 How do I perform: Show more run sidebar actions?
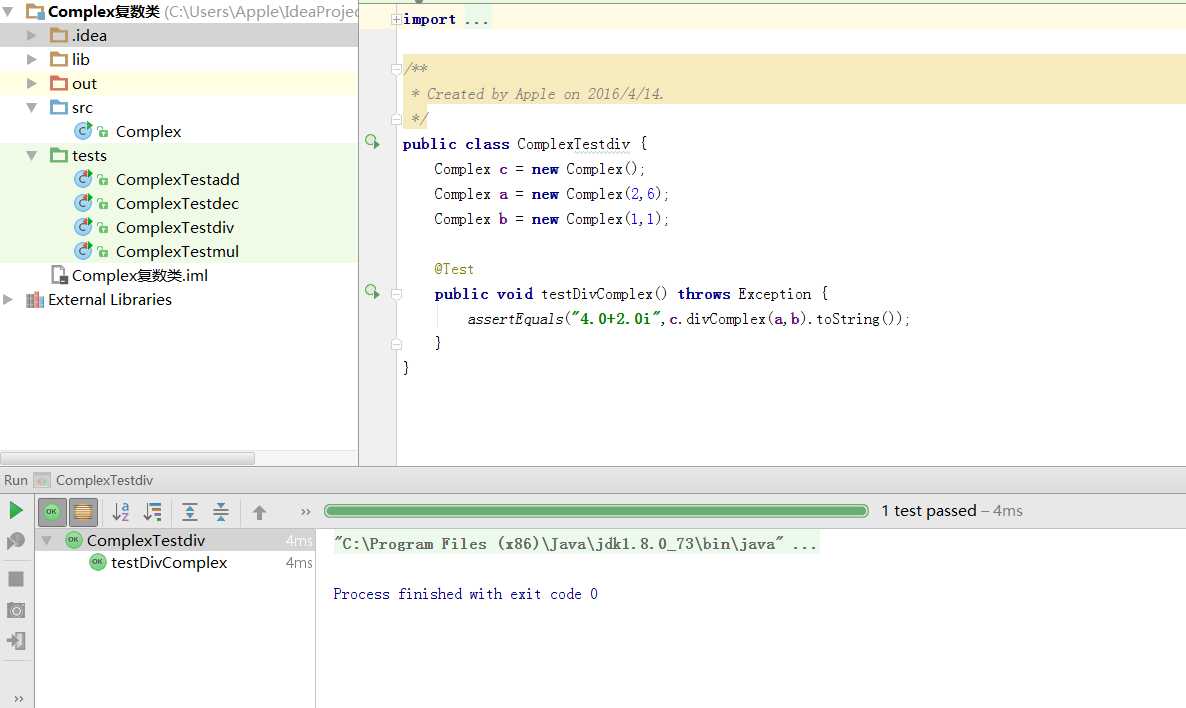tap(18, 698)
